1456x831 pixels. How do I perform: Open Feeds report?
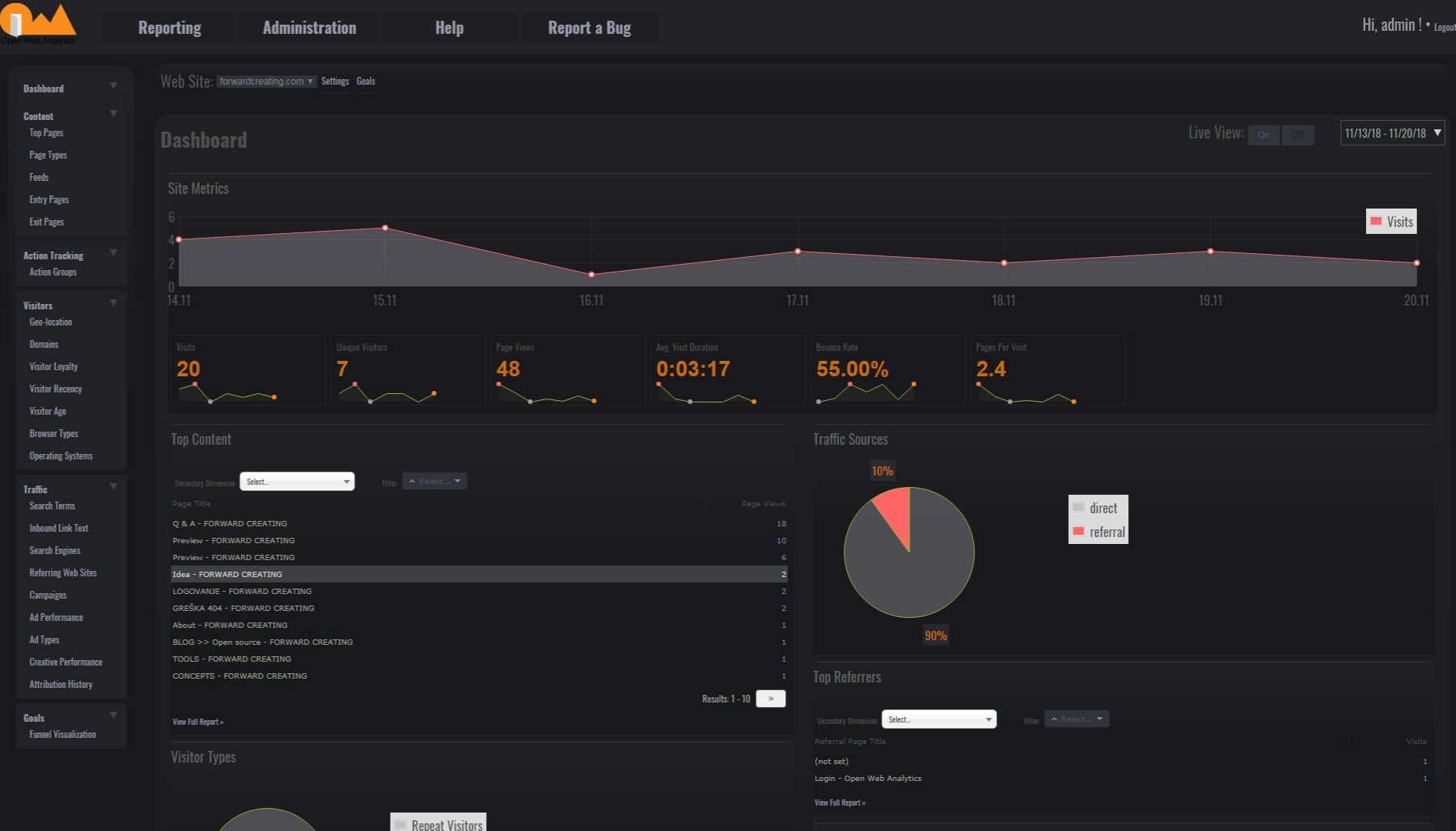[39, 178]
